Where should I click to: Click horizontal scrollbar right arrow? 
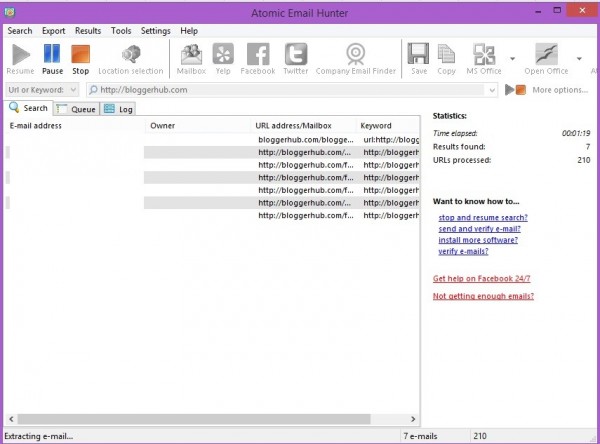coord(413,419)
